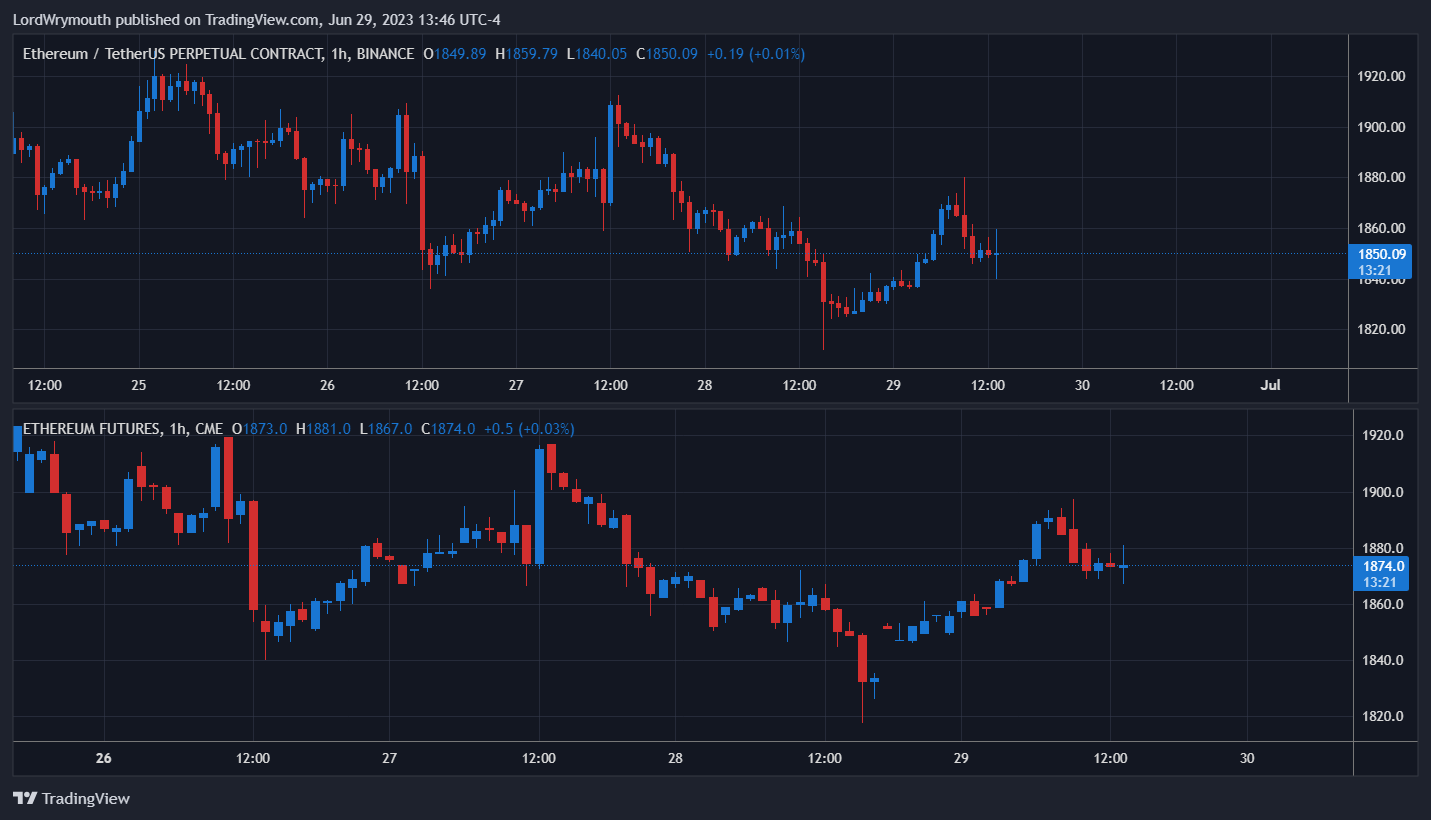Viewport: 1431px width, 820px height.
Task: Click the 27 date label on top time axis
Action: [516, 385]
